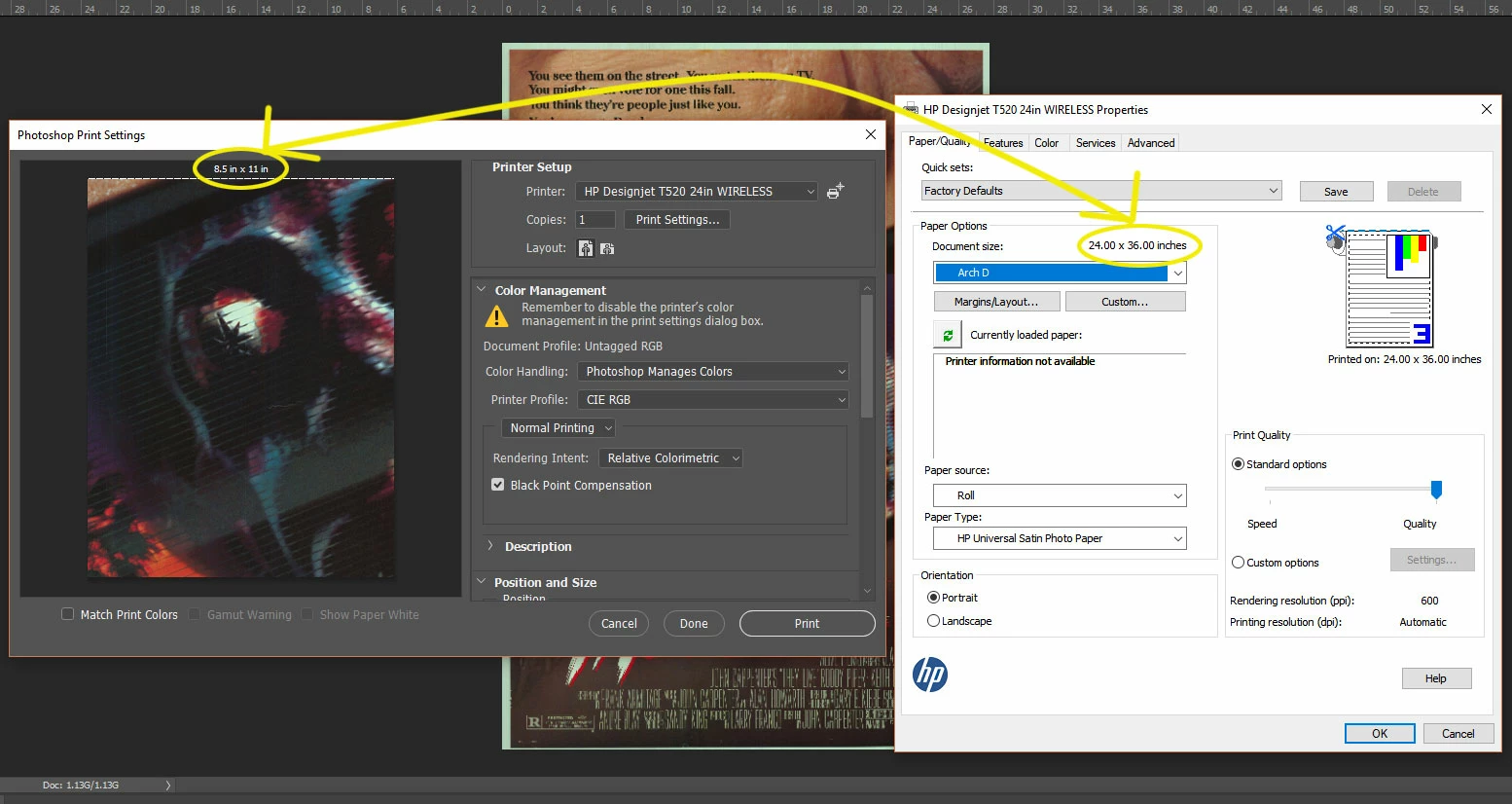Choose Standard options print quality
1512x804 pixels.
pos(1239,464)
